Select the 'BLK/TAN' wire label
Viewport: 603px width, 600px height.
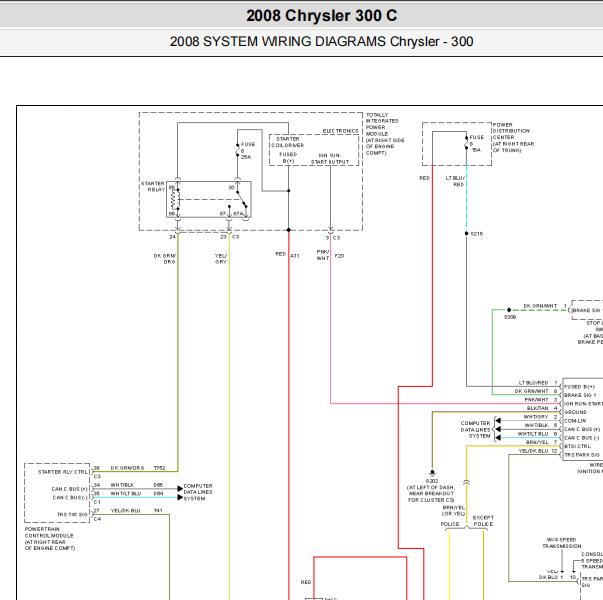[x=537, y=408]
